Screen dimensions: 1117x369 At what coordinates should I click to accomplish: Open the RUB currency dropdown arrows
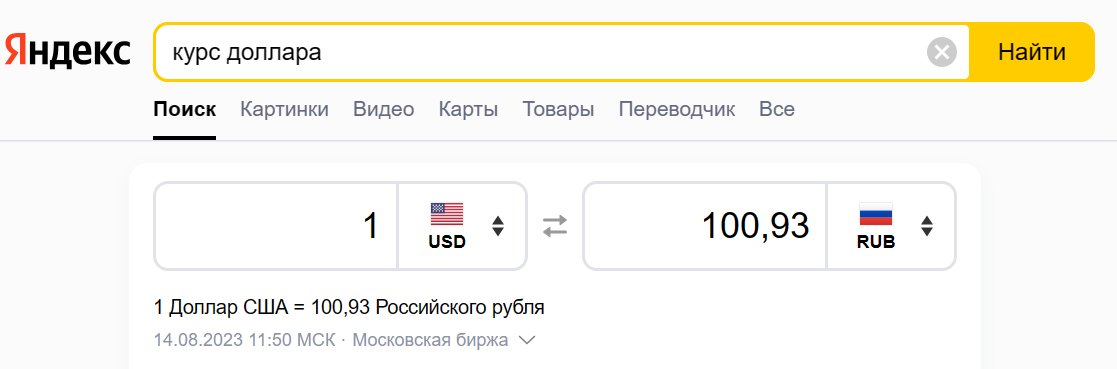tap(927, 227)
